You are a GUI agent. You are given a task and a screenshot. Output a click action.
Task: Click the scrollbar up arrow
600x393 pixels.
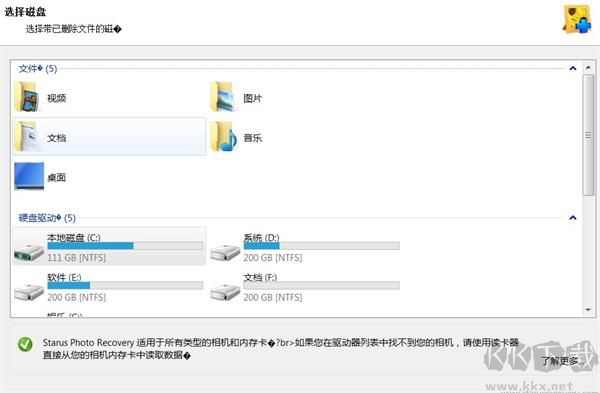coord(588,68)
